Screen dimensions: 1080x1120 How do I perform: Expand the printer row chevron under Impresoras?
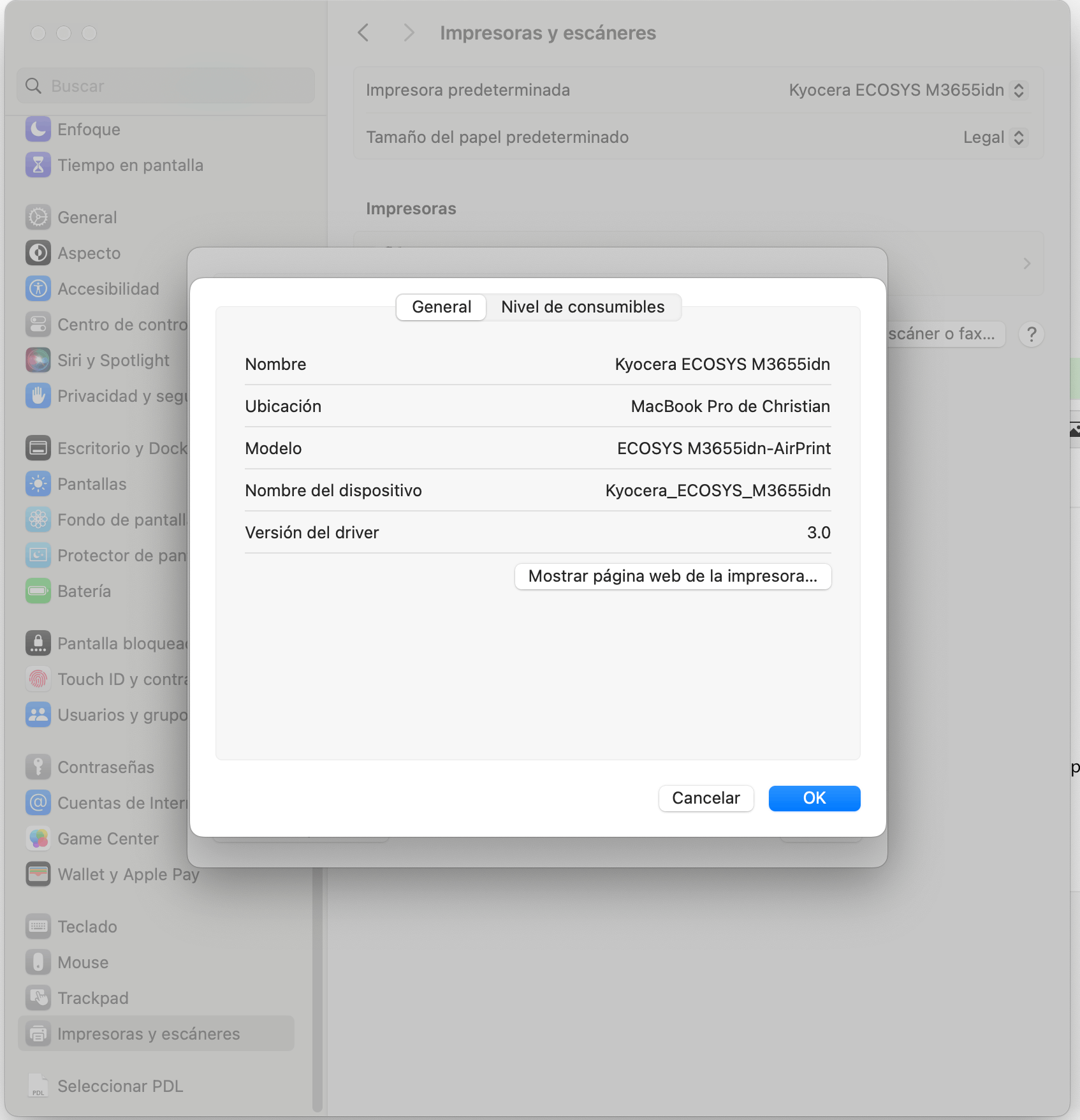tap(1026, 263)
